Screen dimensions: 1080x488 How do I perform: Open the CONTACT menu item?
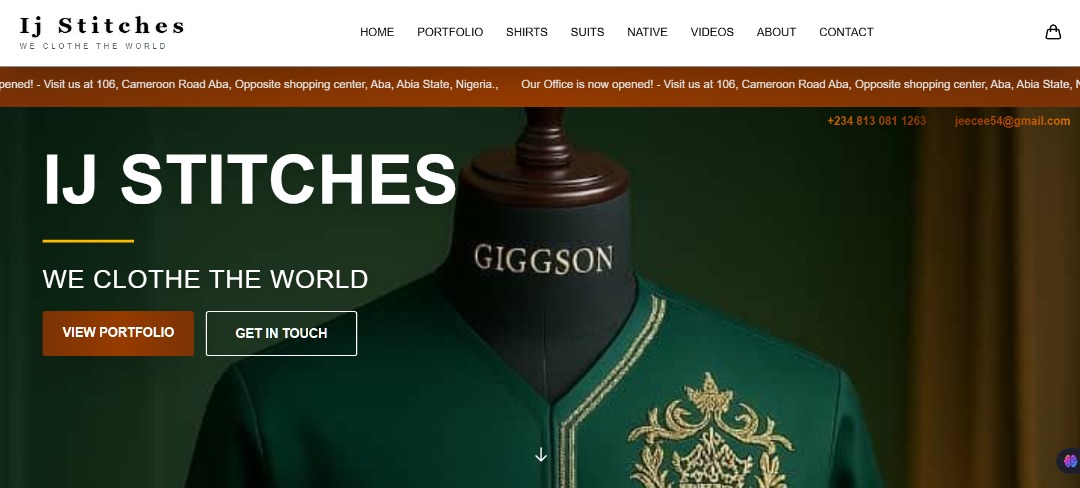[846, 32]
